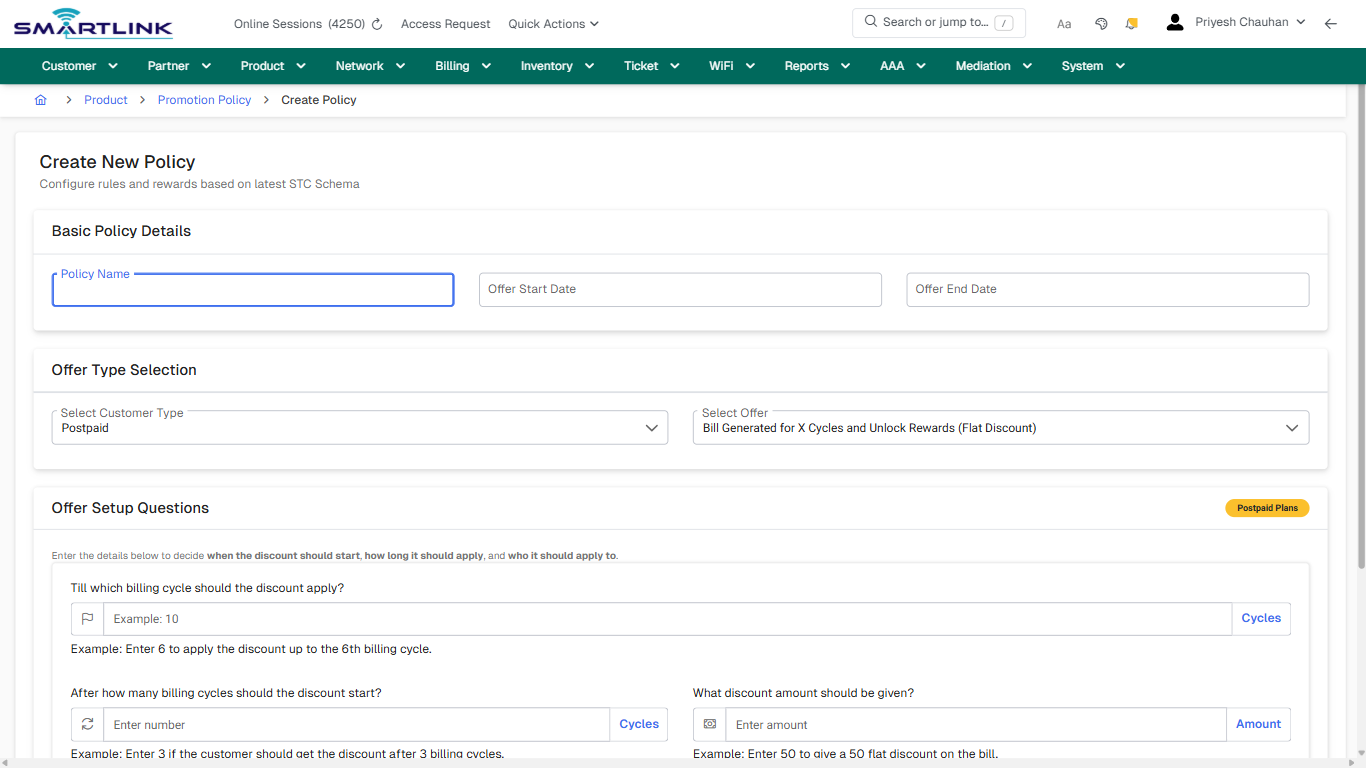The height and width of the screenshot is (768, 1366).
Task: Click the flag icon beside the billing cycle field
Action: pyautogui.click(x=87, y=618)
